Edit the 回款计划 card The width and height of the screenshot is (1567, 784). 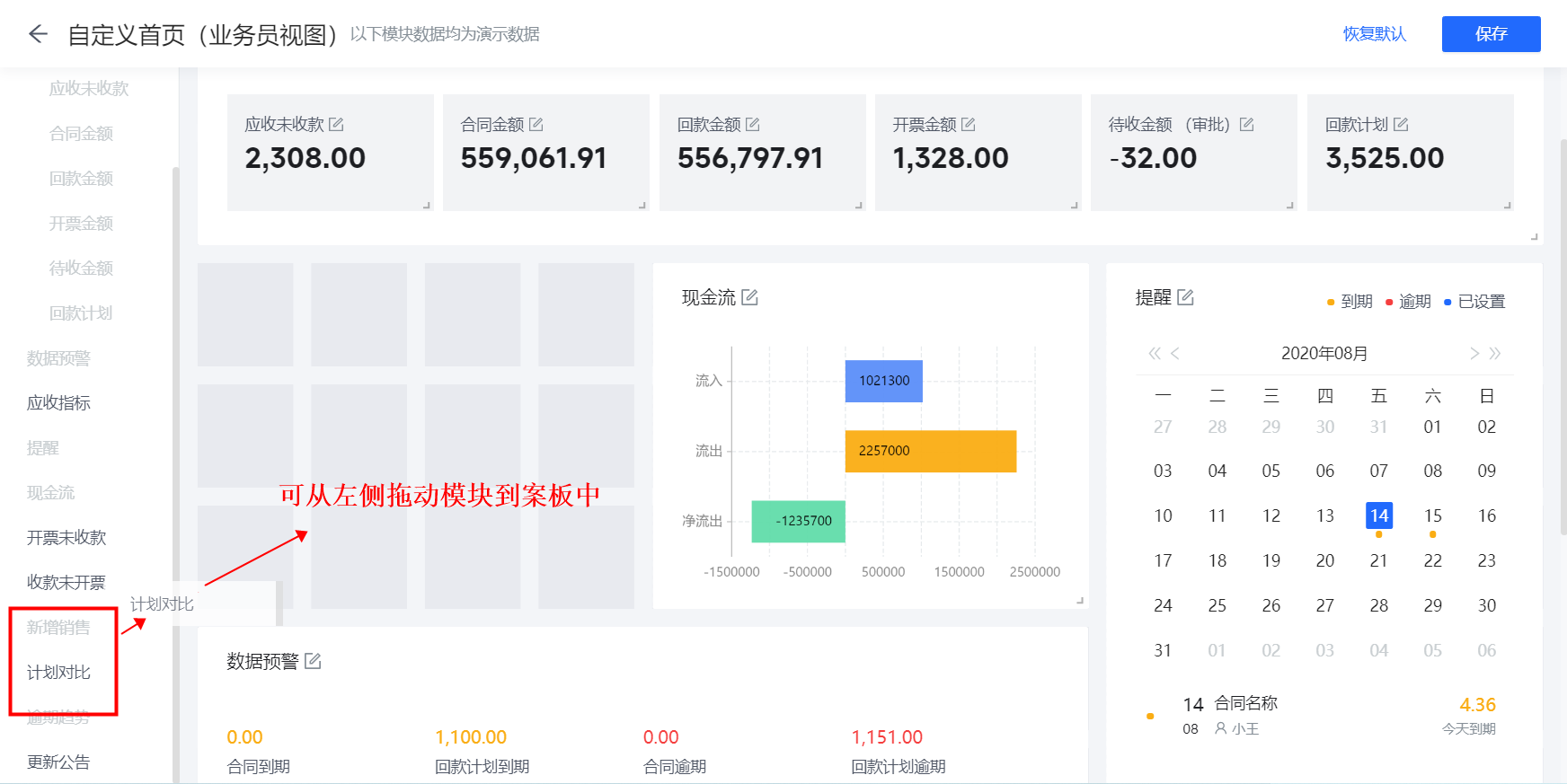point(1401,124)
